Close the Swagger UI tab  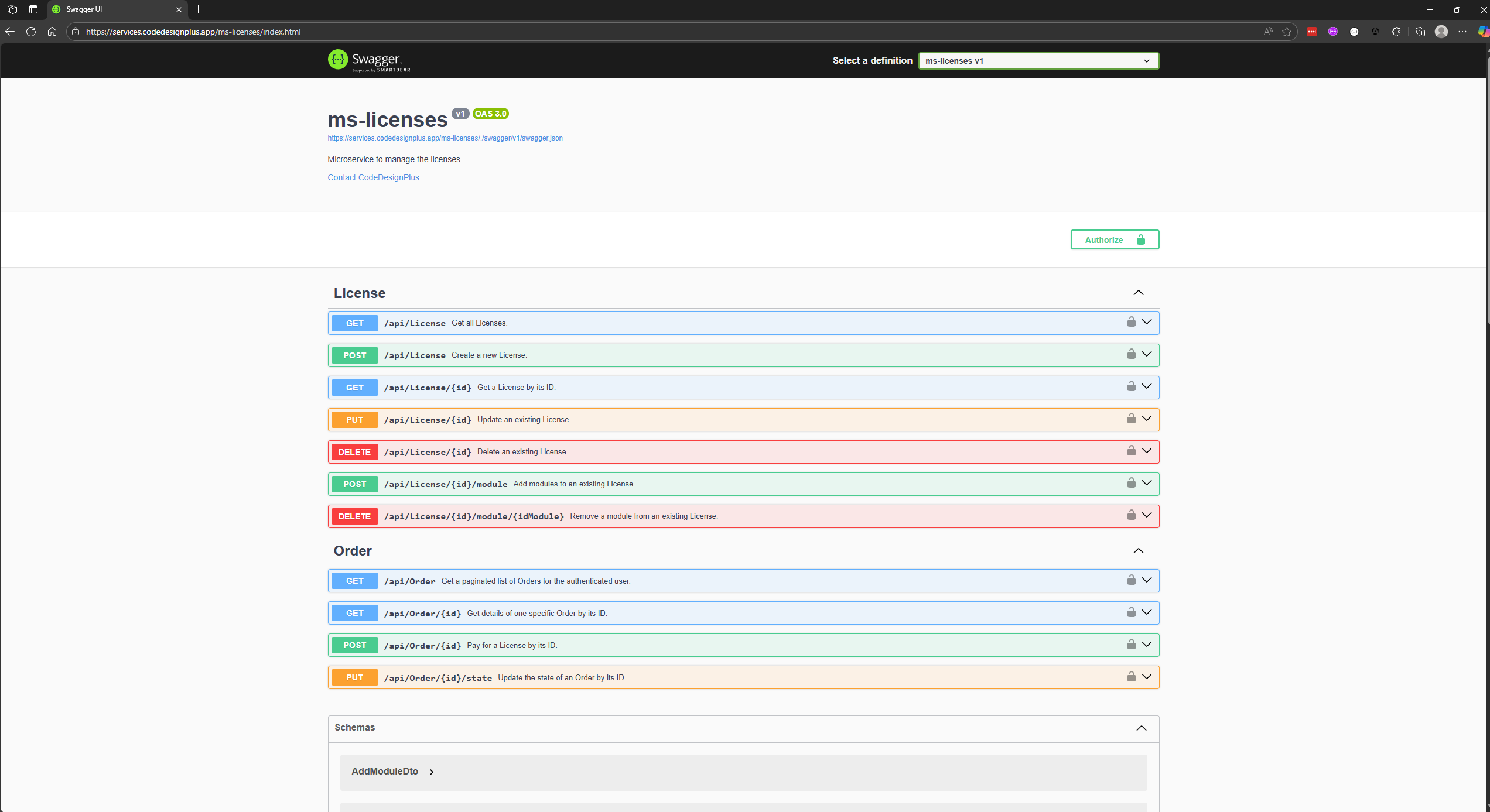coord(179,9)
